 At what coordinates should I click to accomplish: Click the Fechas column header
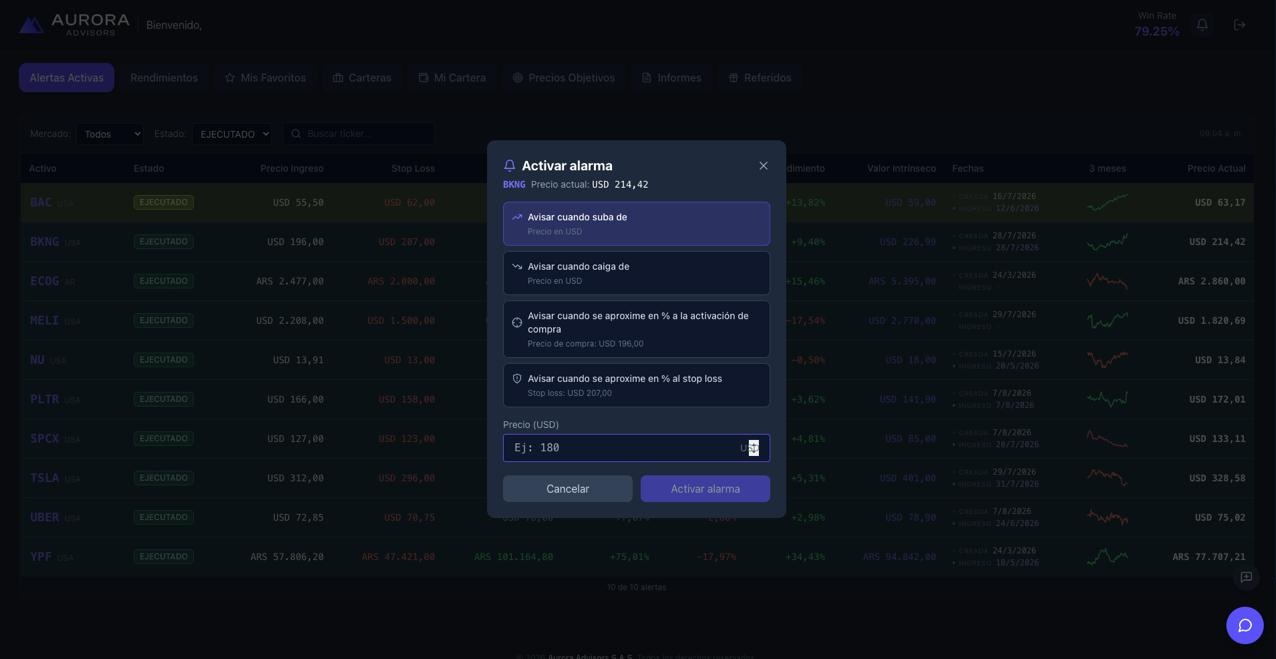click(x=968, y=169)
